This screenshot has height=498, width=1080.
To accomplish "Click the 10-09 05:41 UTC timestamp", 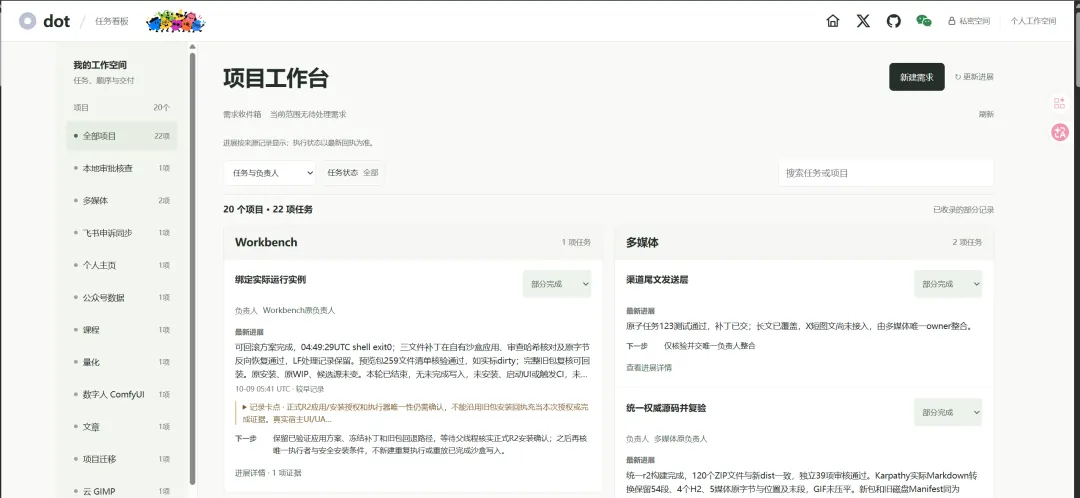I will (x=262, y=389).
